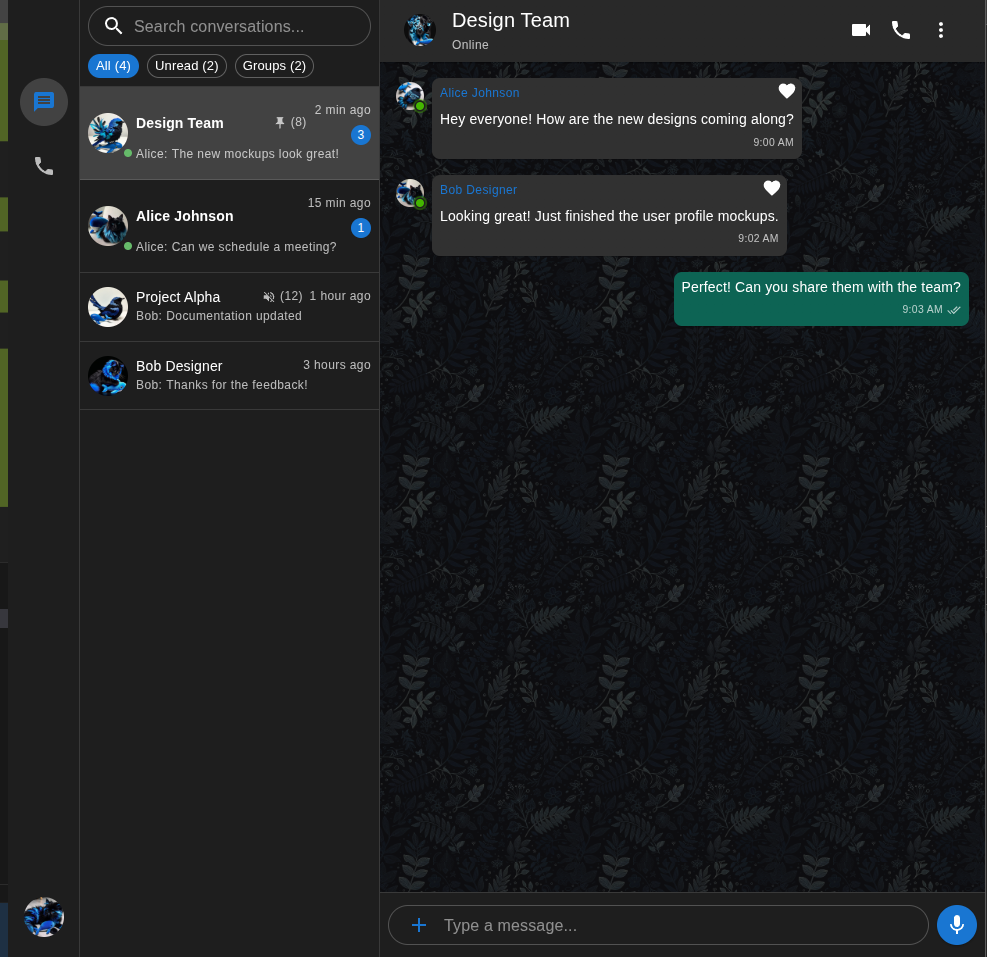Start a video call with Design Team
The width and height of the screenshot is (987, 957).
(x=860, y=30)
